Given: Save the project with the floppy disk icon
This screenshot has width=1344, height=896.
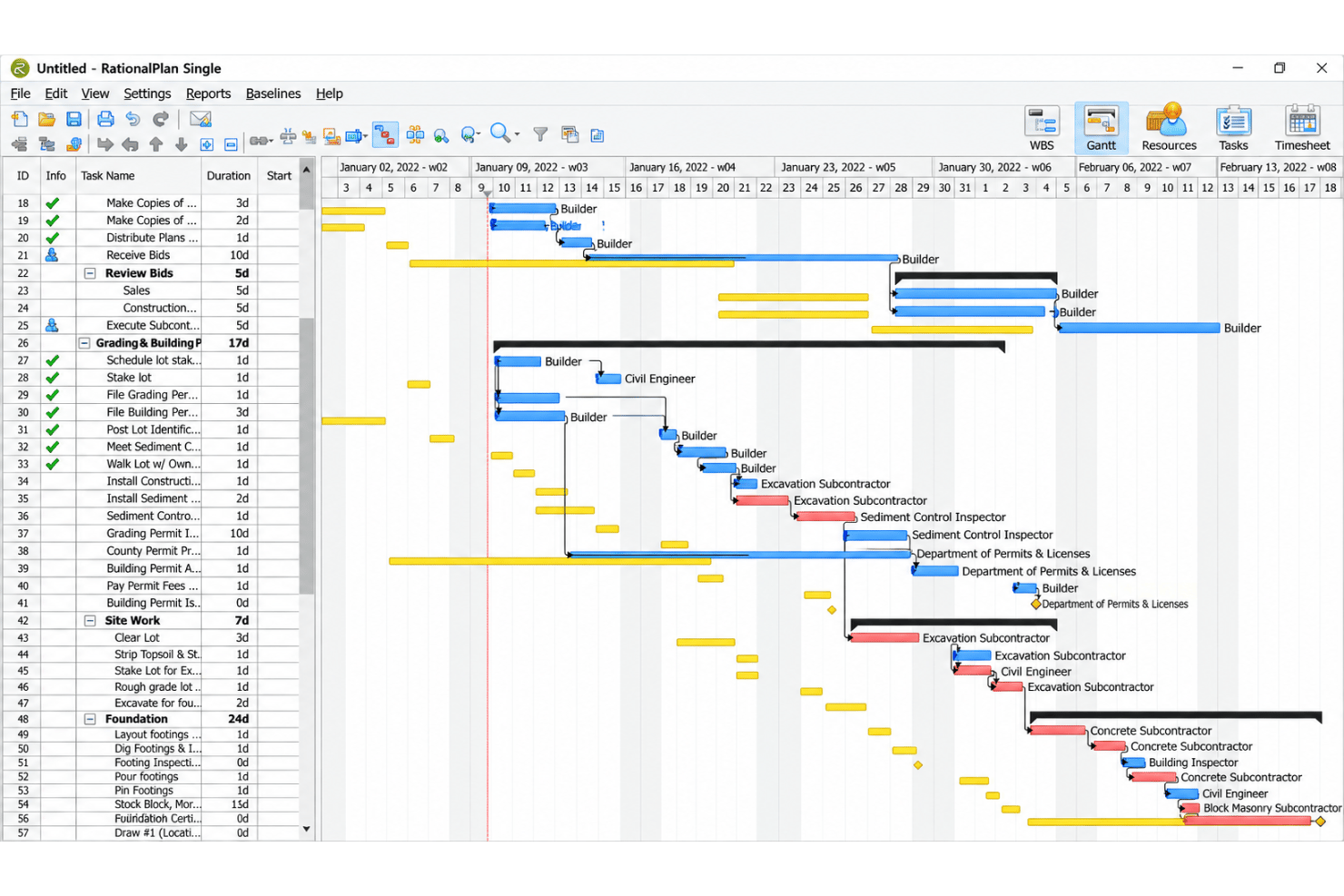Looking at the screenshot, I should pyautogui.click(x=74, y=119).
